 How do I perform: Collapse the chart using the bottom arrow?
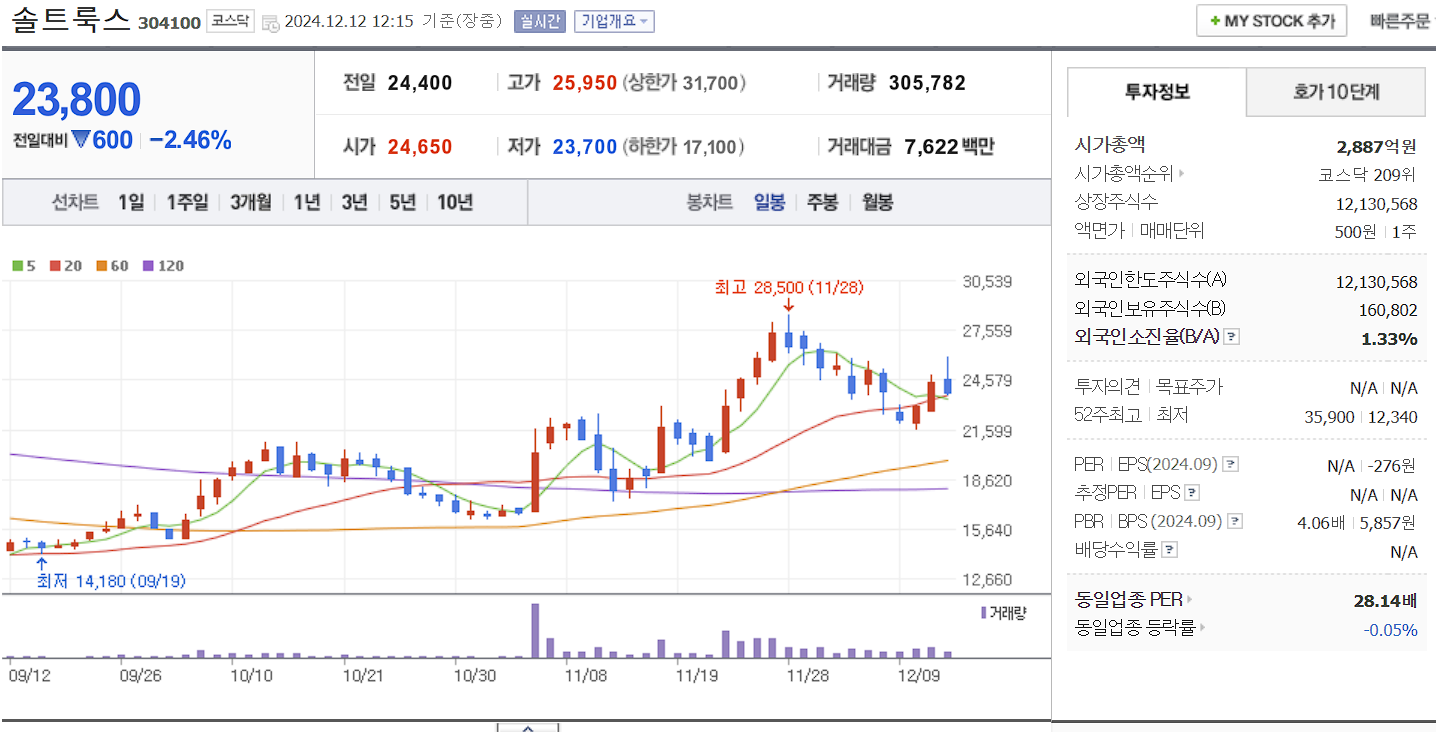527,729
